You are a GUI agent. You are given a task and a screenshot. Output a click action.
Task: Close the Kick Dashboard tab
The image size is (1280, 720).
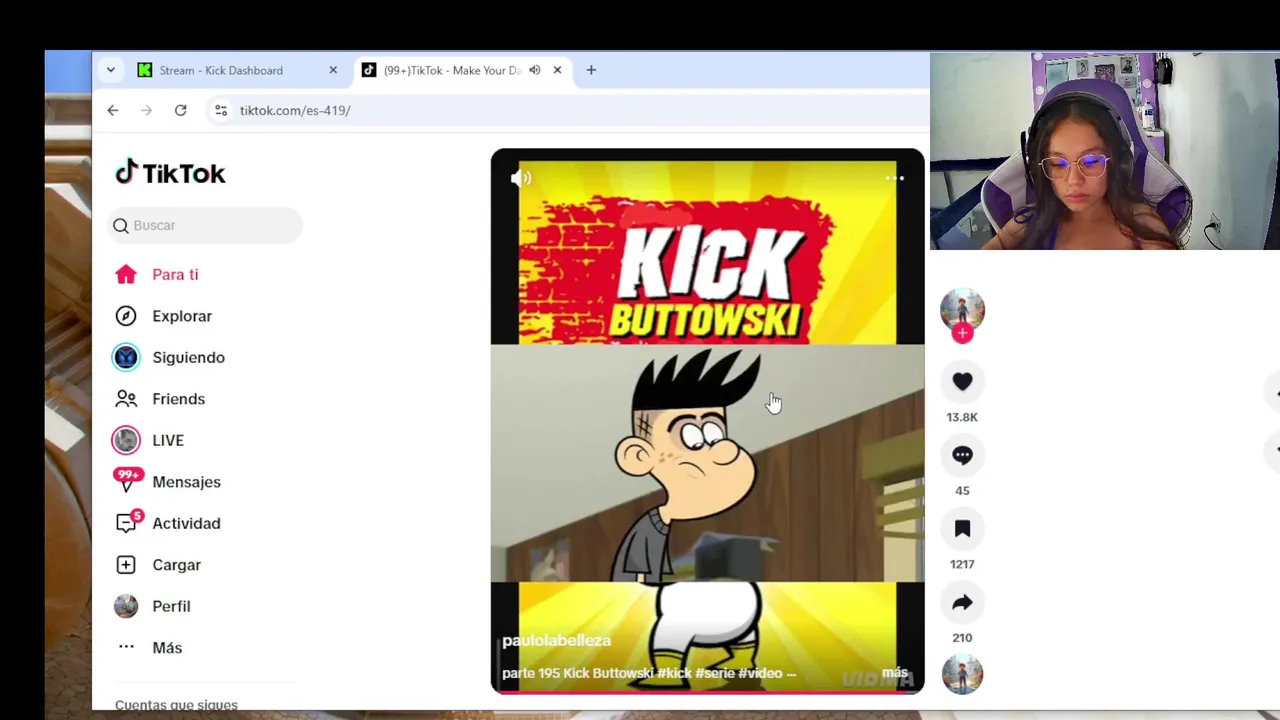coord(333,70)
